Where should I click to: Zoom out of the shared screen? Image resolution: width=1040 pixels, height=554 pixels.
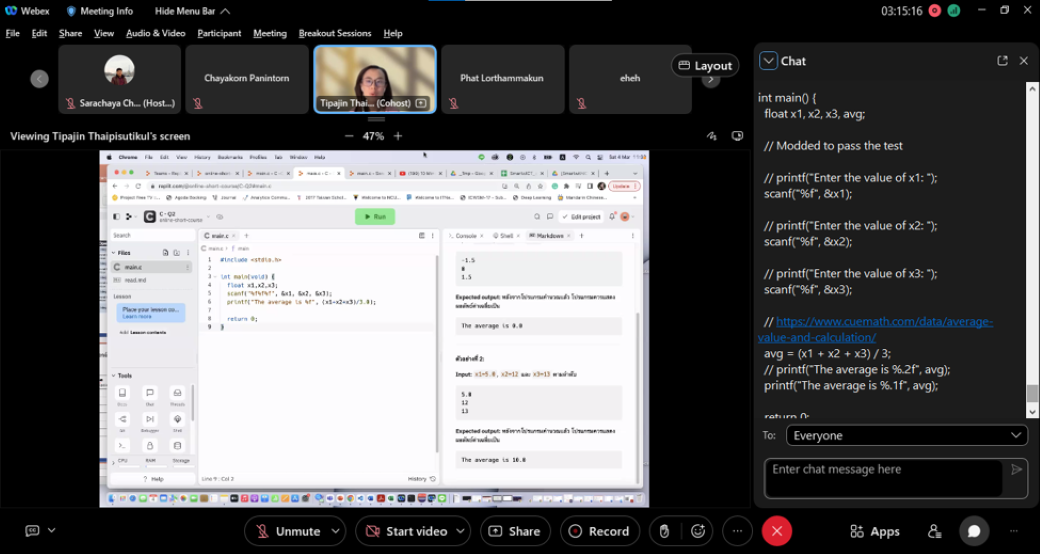pos(349,136)
